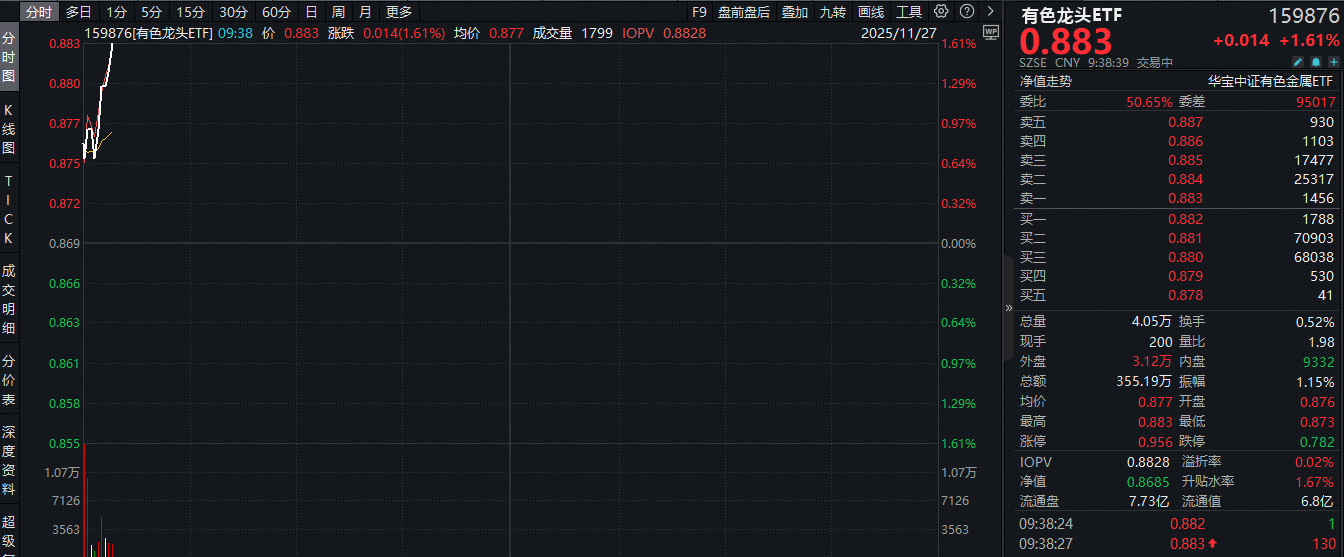1344x557 pixels.
Task: Select the 5分 timeframe tab
Action: tap(151, 12)
